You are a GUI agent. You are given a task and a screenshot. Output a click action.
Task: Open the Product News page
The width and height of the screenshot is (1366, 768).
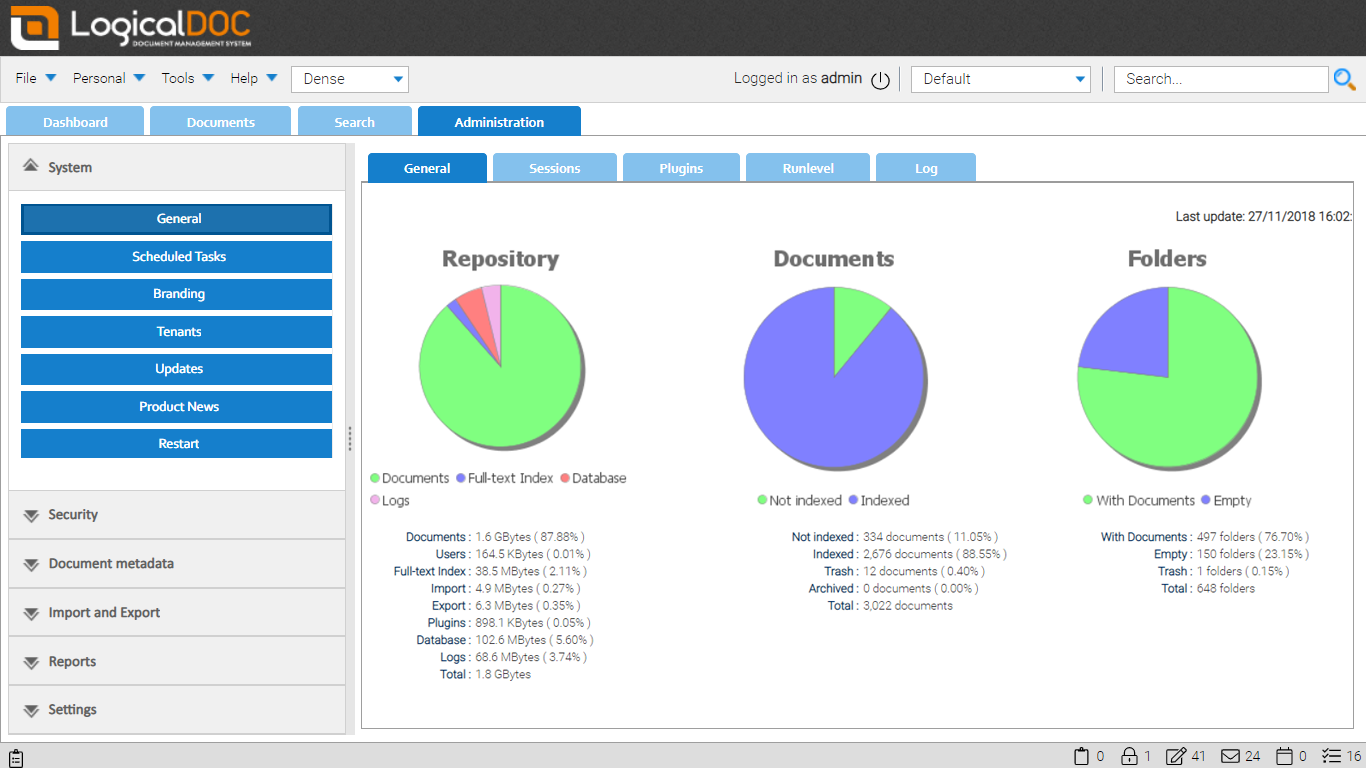(176, 406)
